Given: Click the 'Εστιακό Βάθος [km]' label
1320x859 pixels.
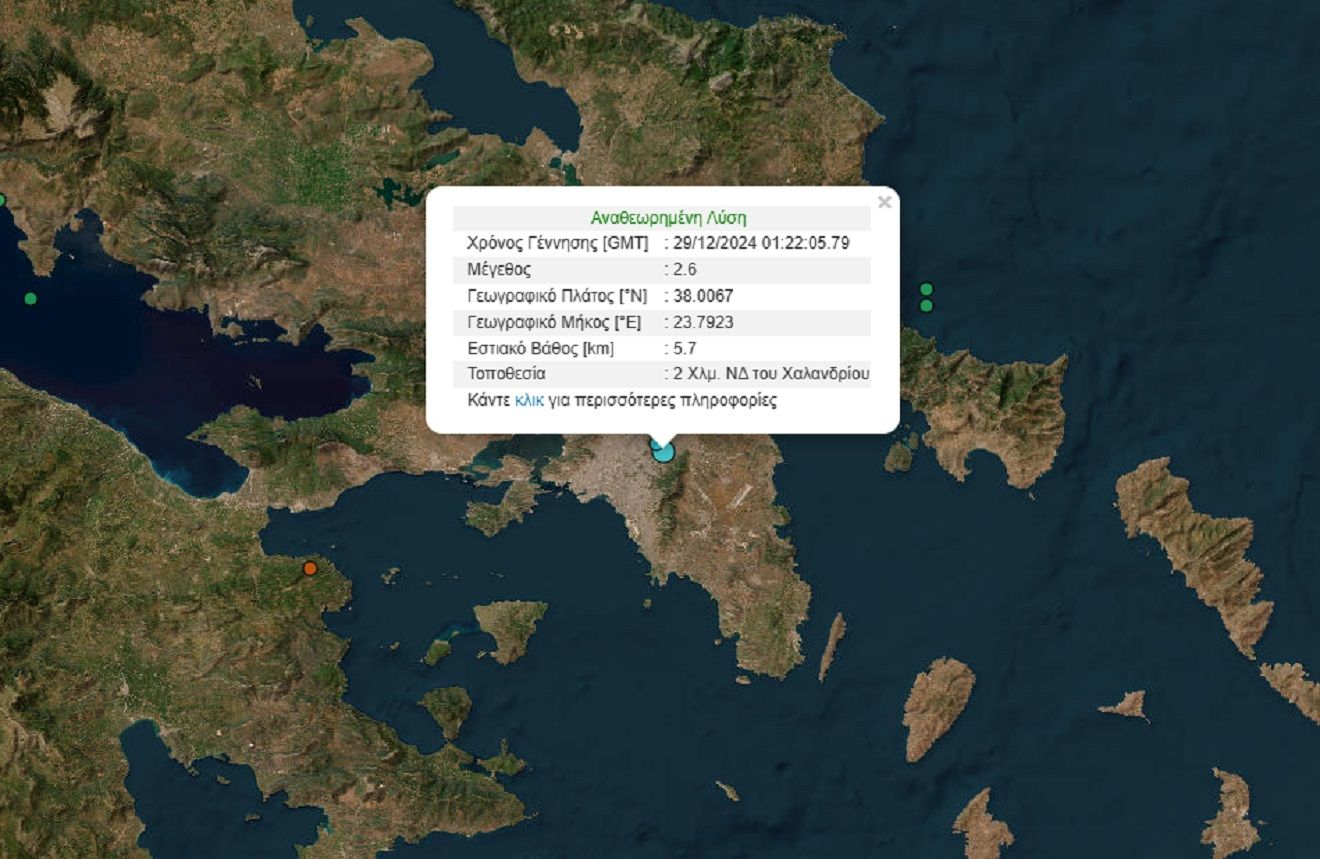Looking at the screenshot, I should pos(540,349).
